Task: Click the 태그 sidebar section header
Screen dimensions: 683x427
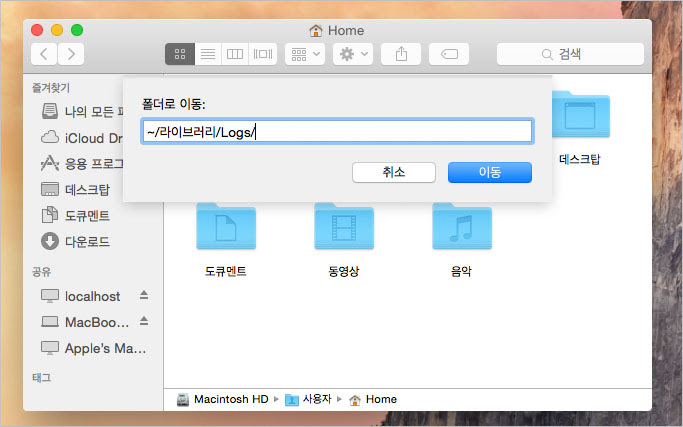Action: 41,378
